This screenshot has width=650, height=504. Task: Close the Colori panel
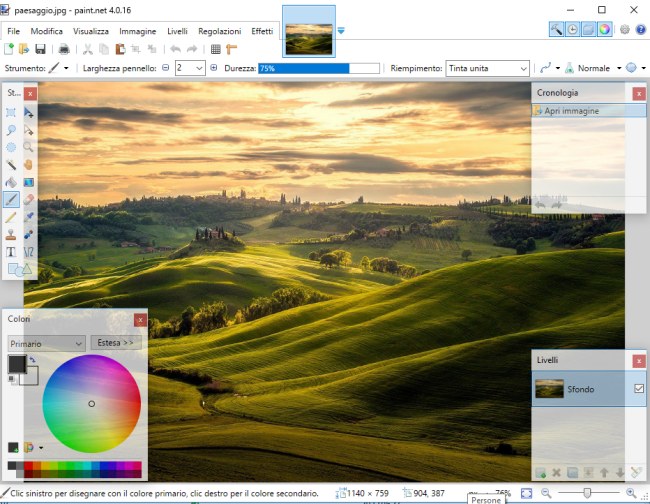tap(141, 320)
